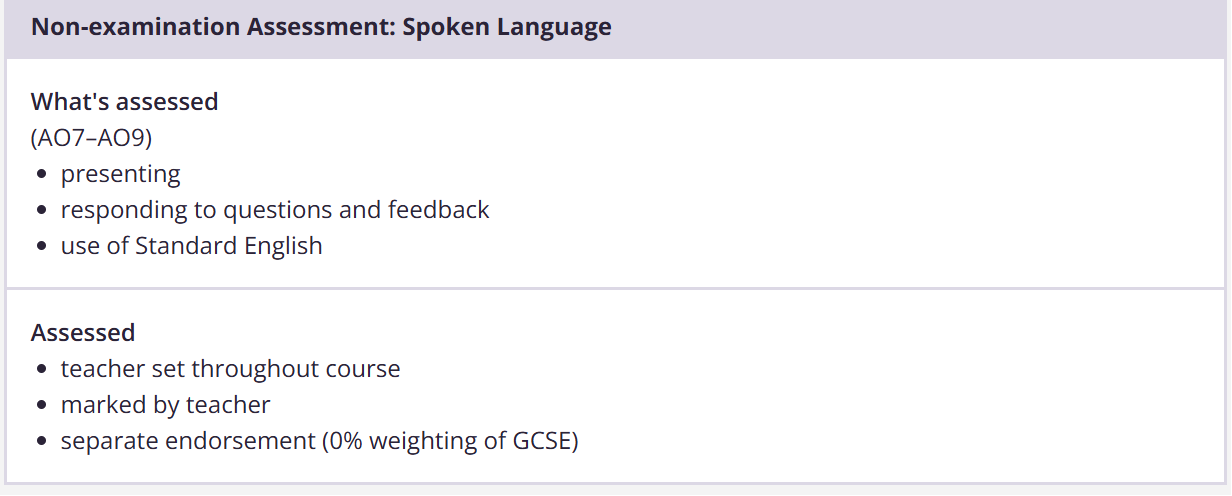Click the bullet before separate endorsement

[41, 442]
